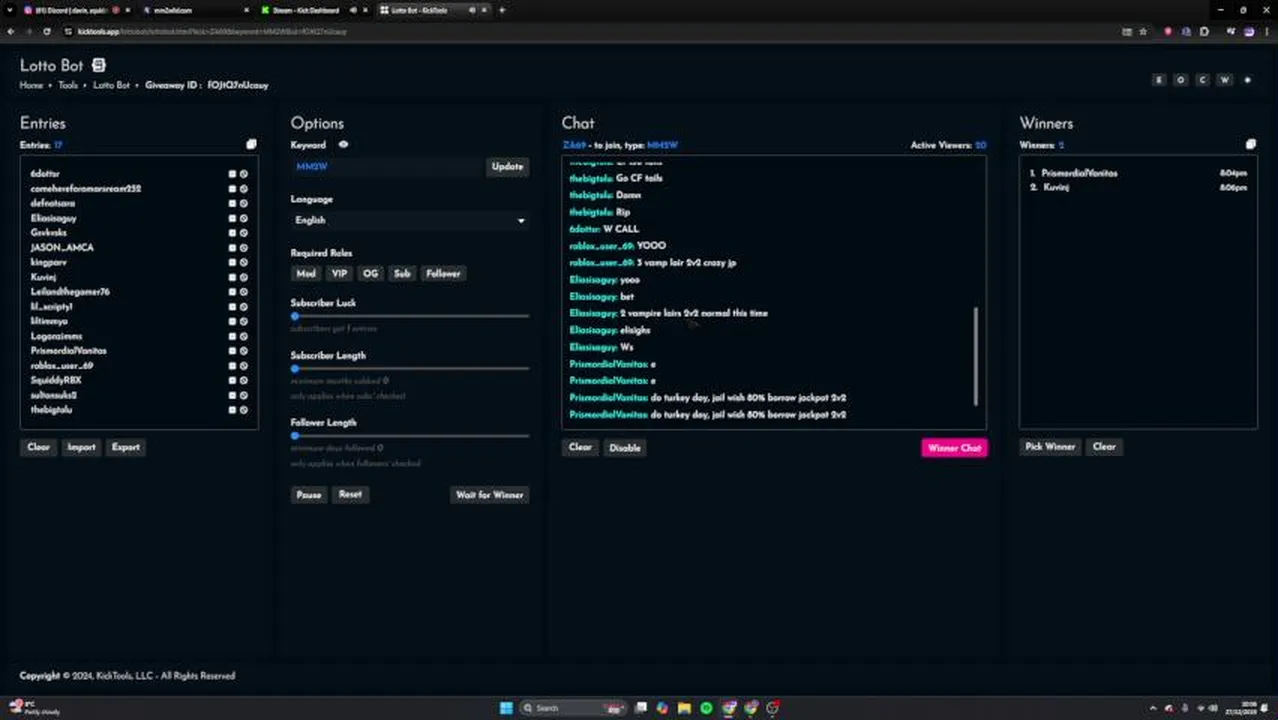
Task: Click the ban icon for sultansuks2
Action: click(x=243, y=395)
